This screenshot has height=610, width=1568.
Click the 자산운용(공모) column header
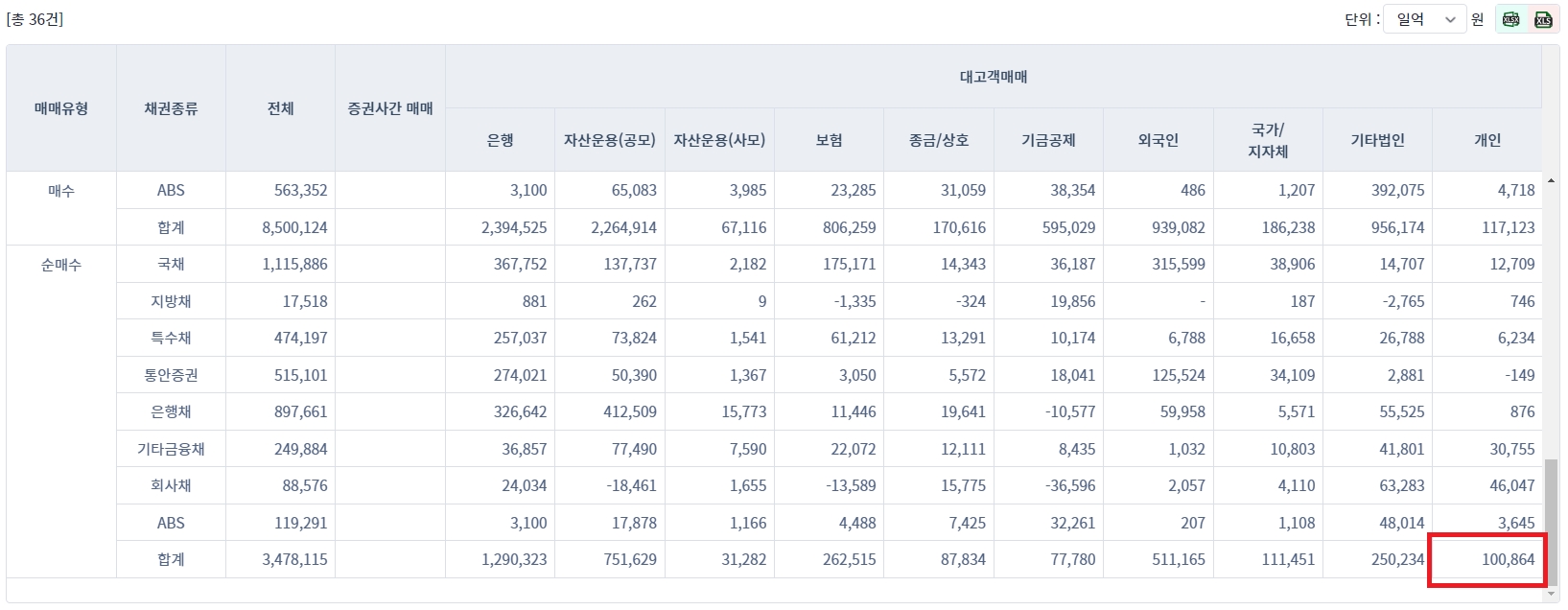coord(610,140)
